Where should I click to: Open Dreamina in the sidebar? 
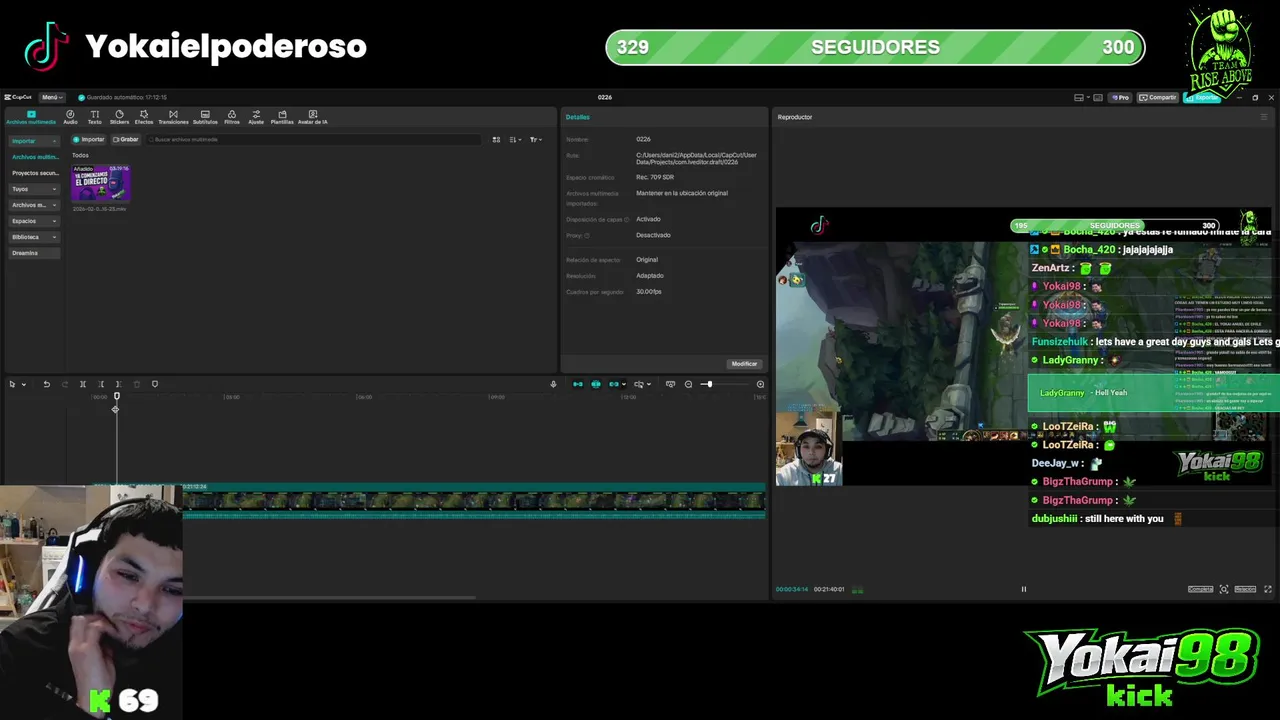coord(34,253)
